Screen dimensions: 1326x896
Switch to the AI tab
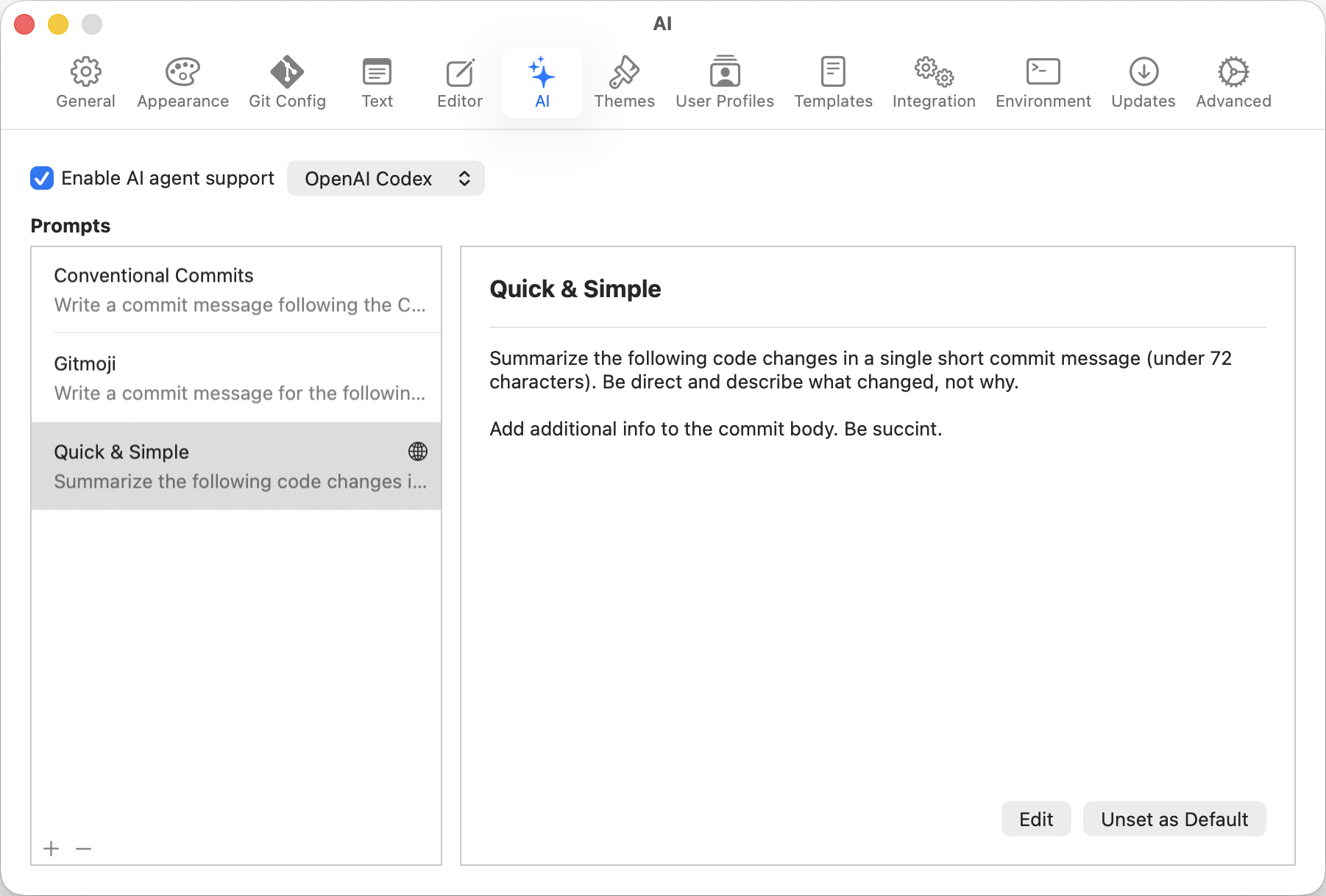542,82
